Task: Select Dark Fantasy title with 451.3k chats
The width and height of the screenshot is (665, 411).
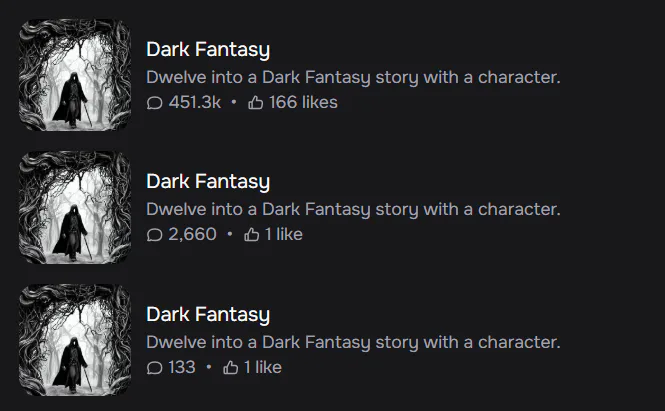Action: click(x=208, y=50)
